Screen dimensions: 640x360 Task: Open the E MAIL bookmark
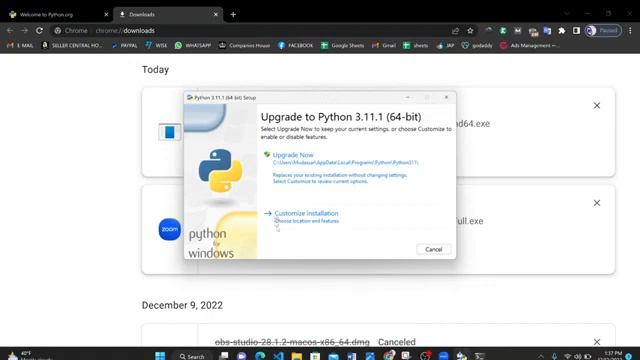[20, 45]
